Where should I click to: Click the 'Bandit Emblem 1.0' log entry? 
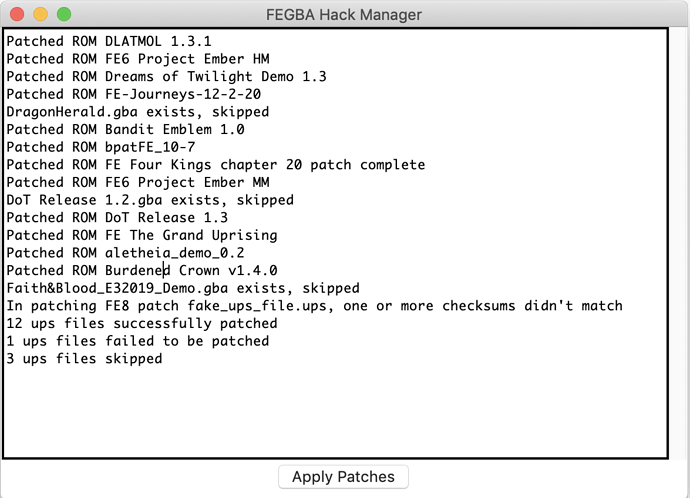point(125,129)
